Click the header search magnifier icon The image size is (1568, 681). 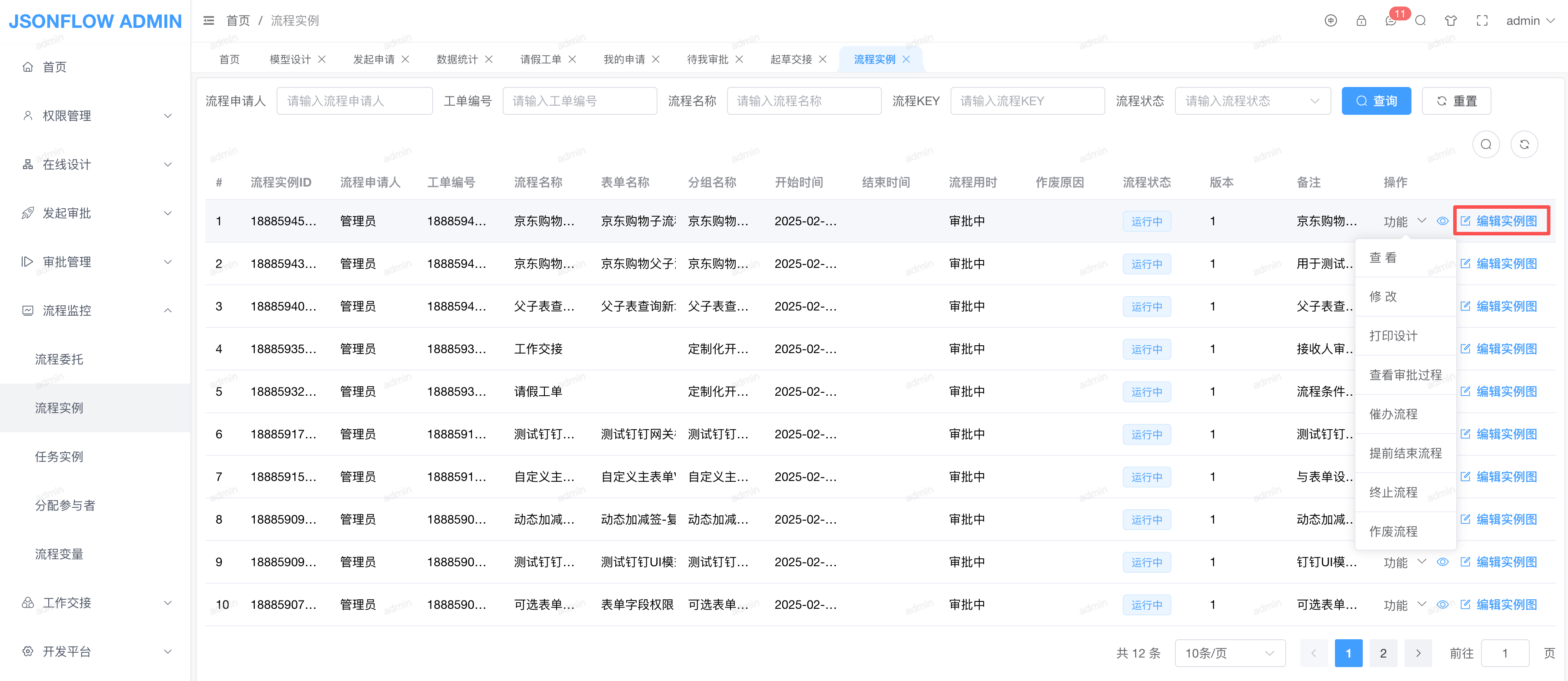(x=1420, y=21)
